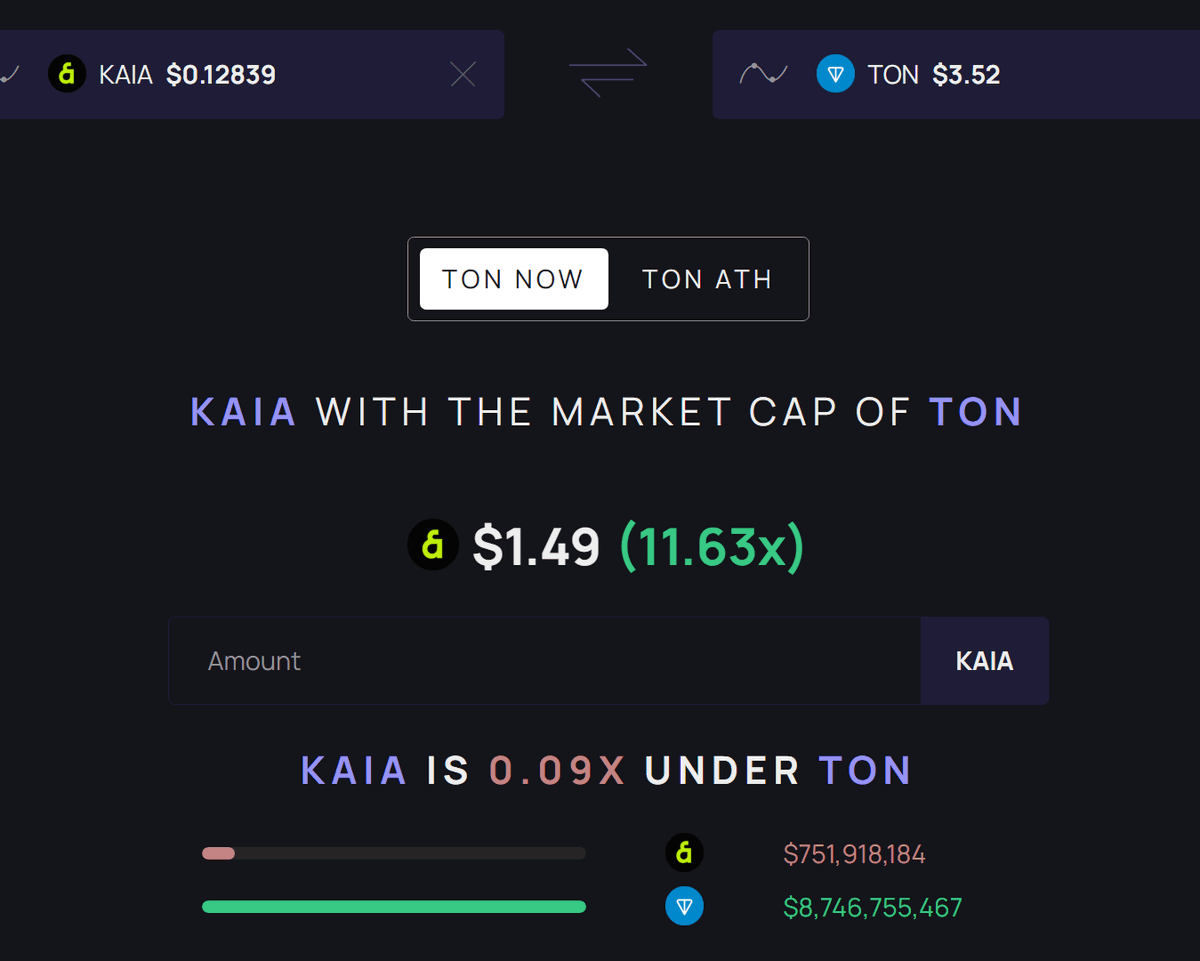Click the TON logo beside the $8,746,755,467 value
Viewport: 1200px width, 961px height.
point(684,907)
